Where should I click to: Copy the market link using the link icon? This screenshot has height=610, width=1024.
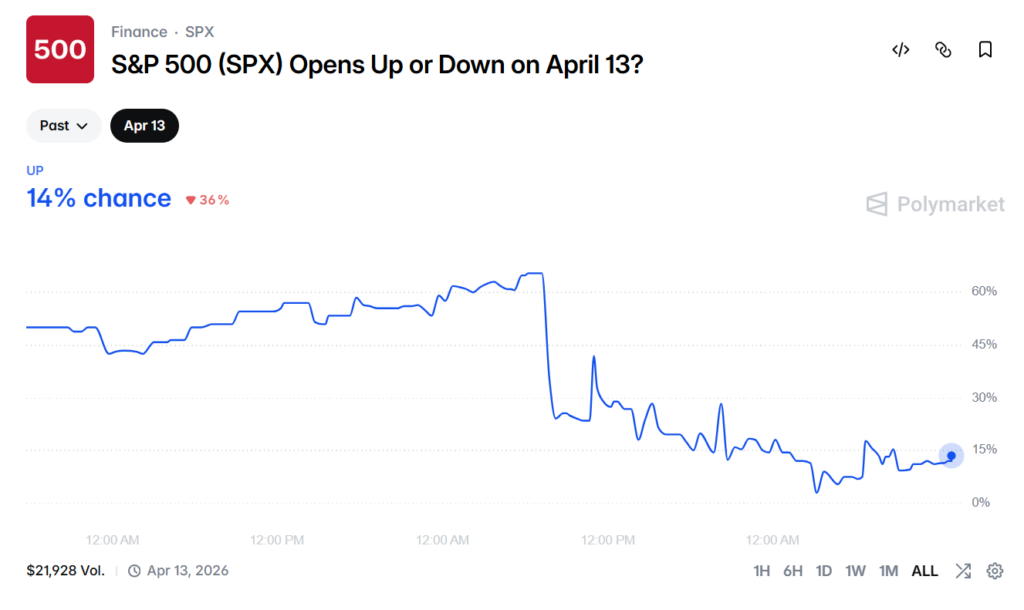tap(943, 49)
